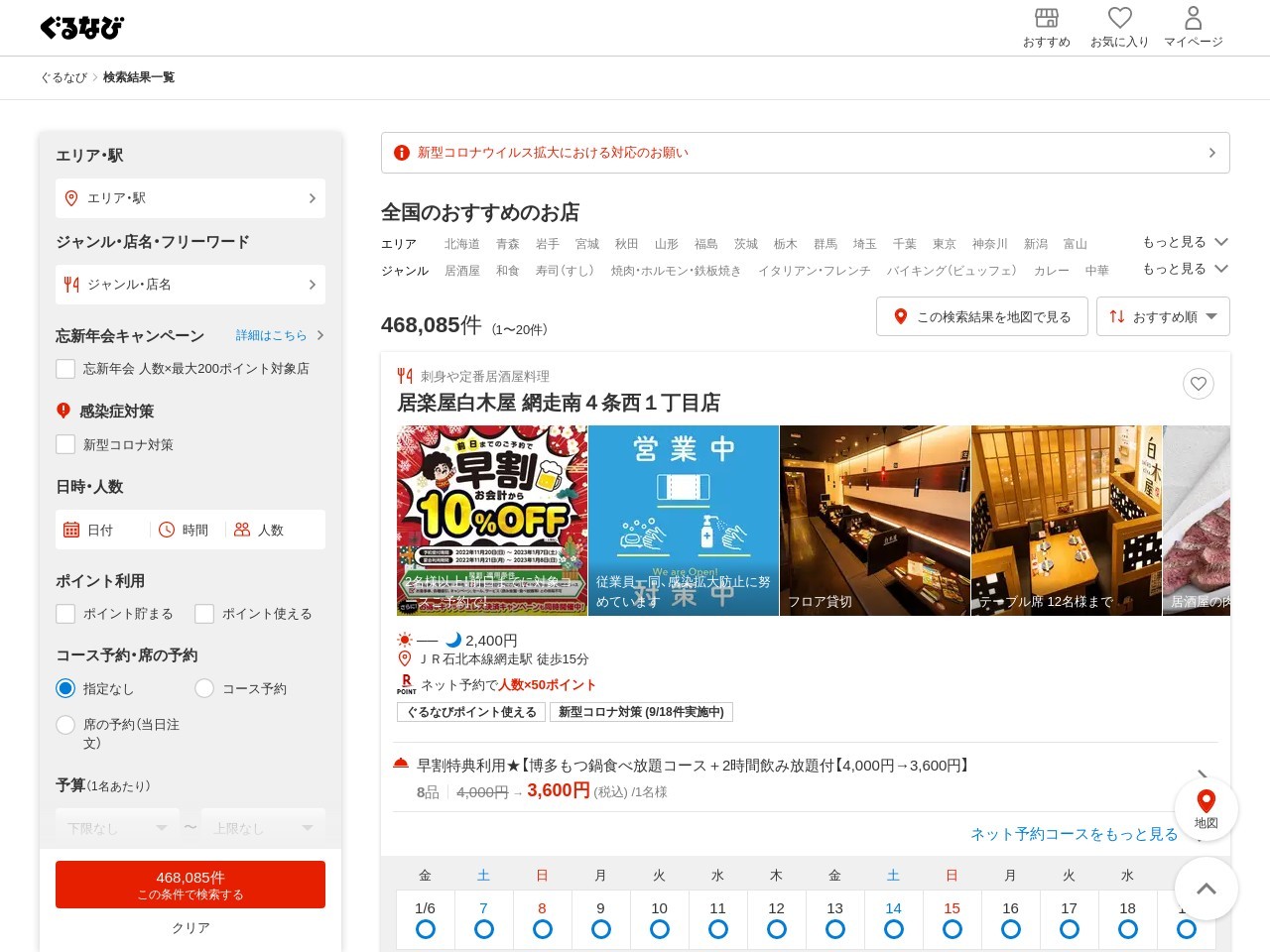Open 早割10%OFF promo photo
This screenshot has height=952, width=1270.
pyautogui.click(x=492, y=521)
